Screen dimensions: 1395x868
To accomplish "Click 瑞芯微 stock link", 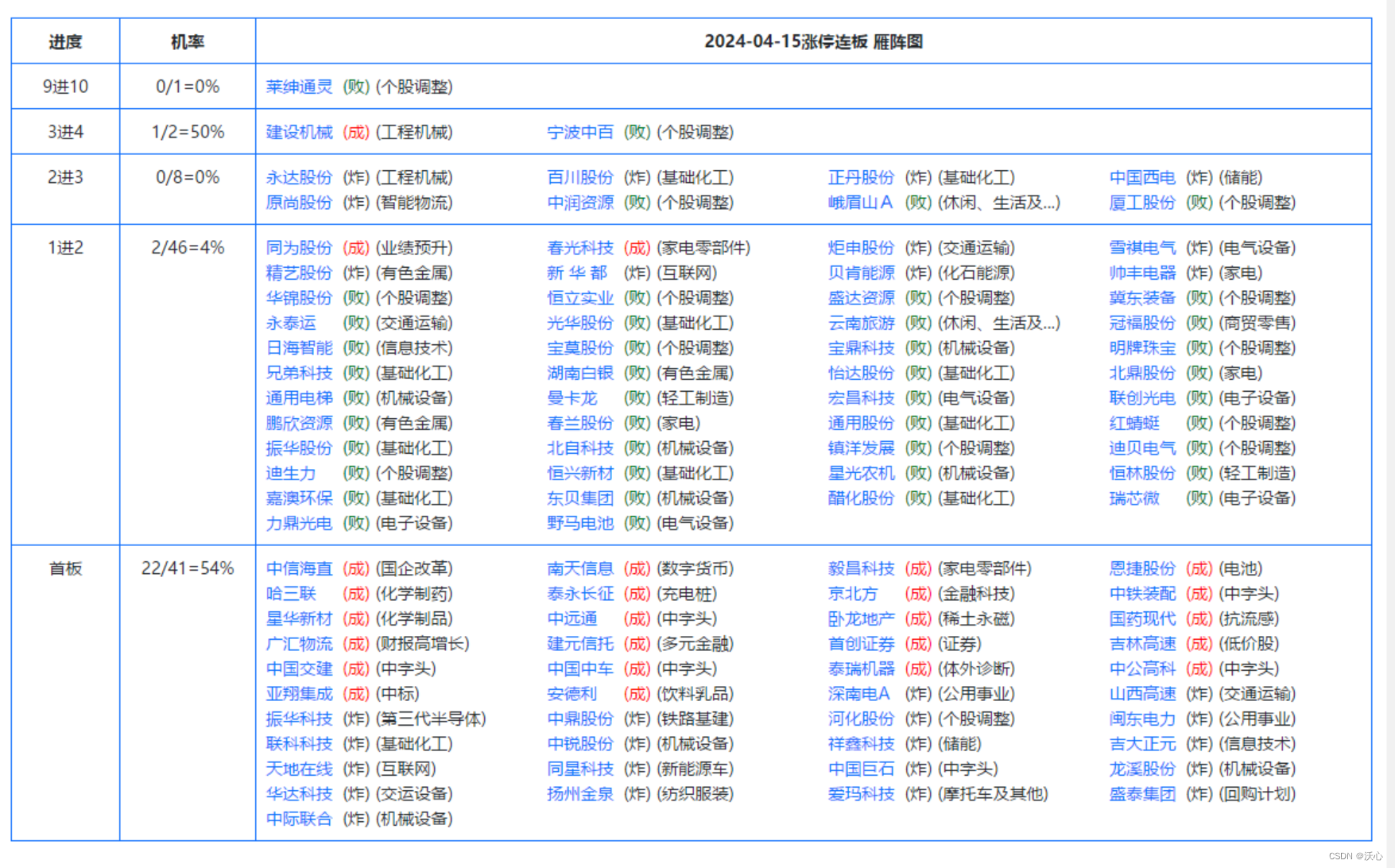I will click(1134, 498).
